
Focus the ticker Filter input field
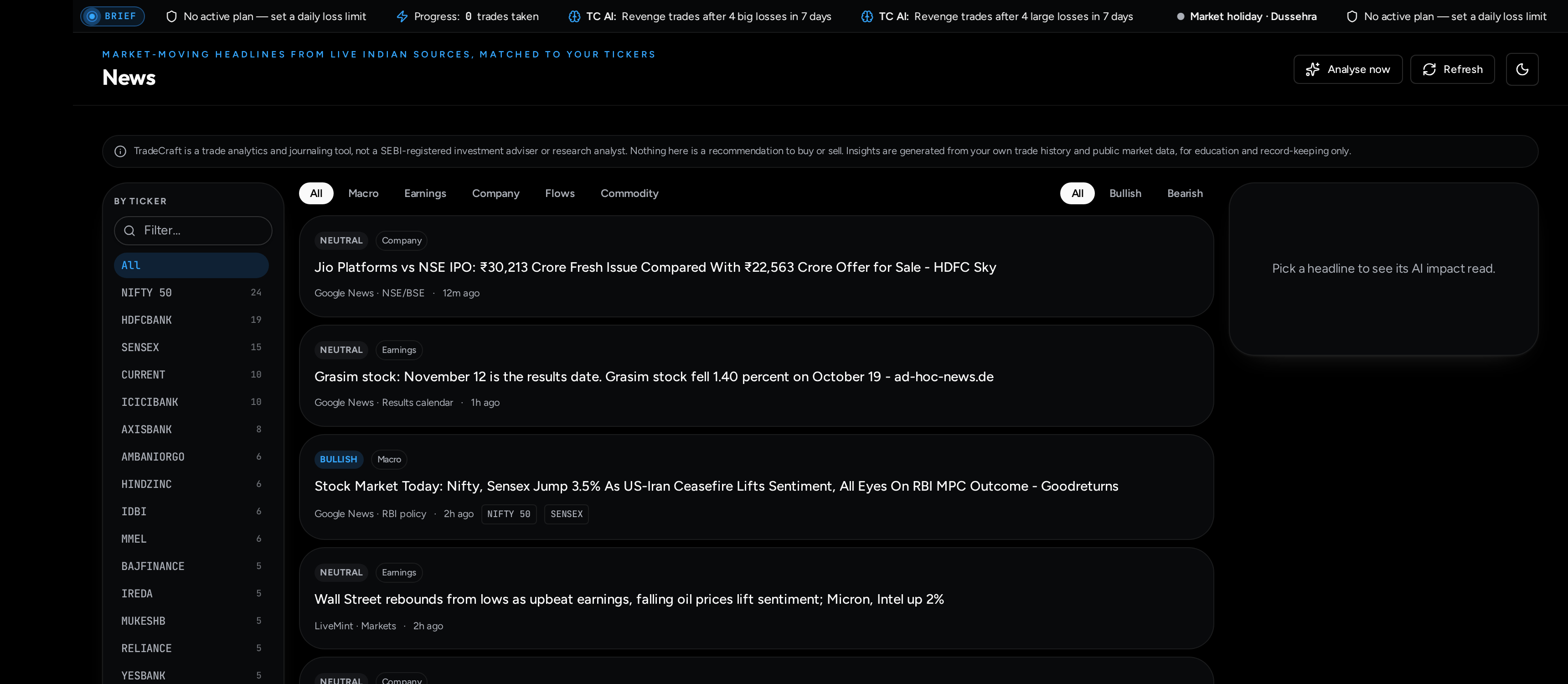point(193,230)
